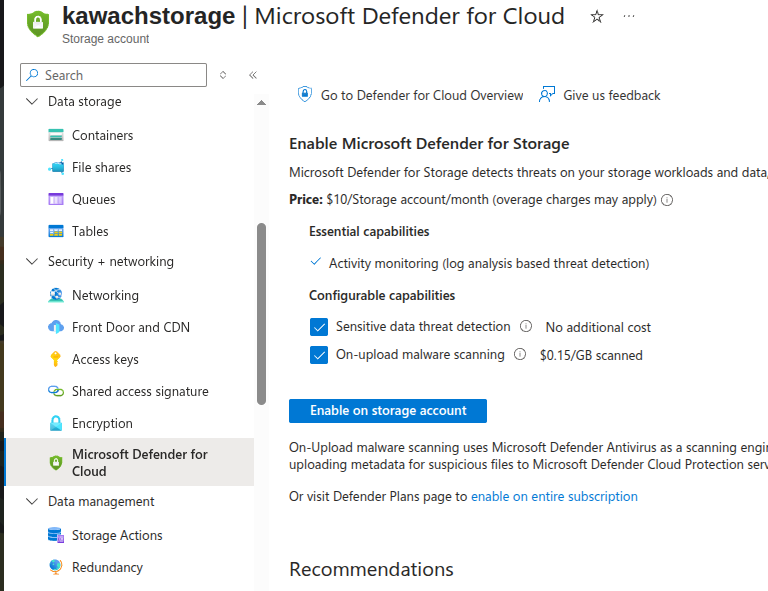Image resolution: width=768 pixels, height=591 pixels.
Task: Click the File shares icon
Action: pos(56,167)
